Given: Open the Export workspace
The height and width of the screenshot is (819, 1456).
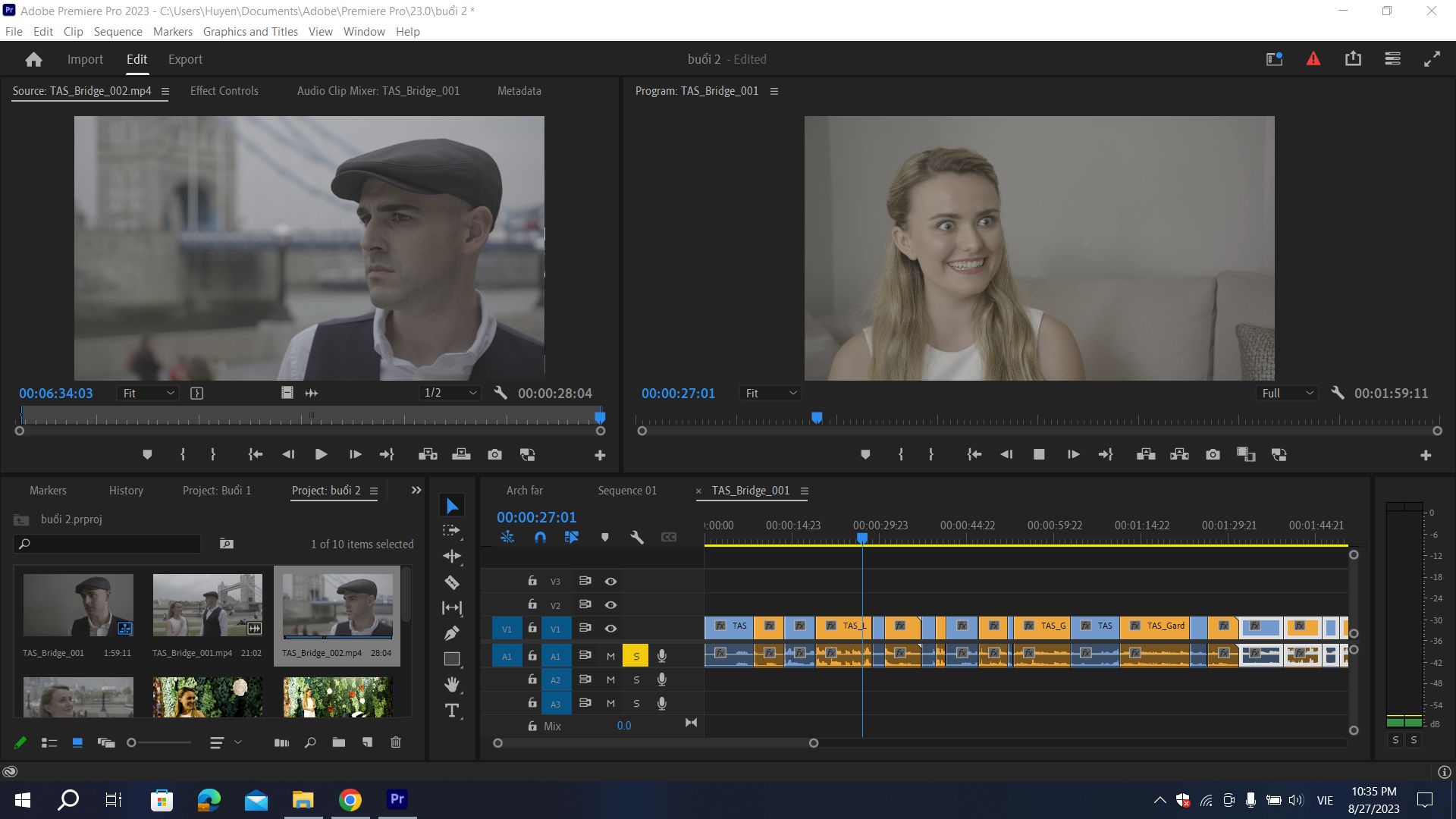Looking at the screenshot, I should [185, 59].
